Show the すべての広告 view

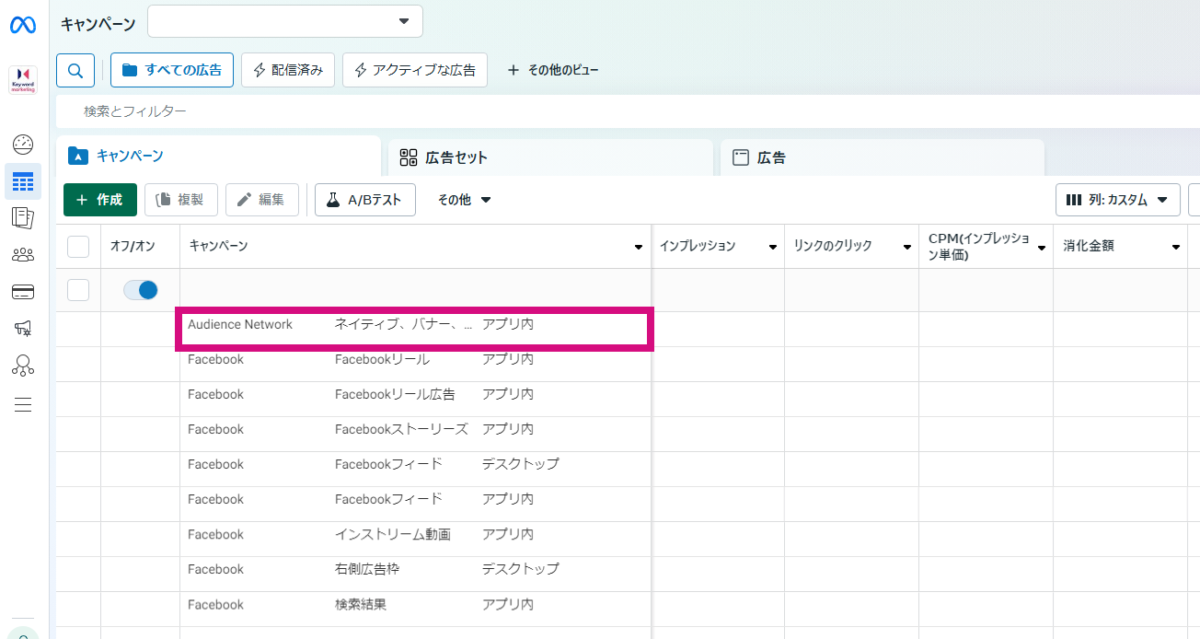pyautogui.click(x=172, y=70)
